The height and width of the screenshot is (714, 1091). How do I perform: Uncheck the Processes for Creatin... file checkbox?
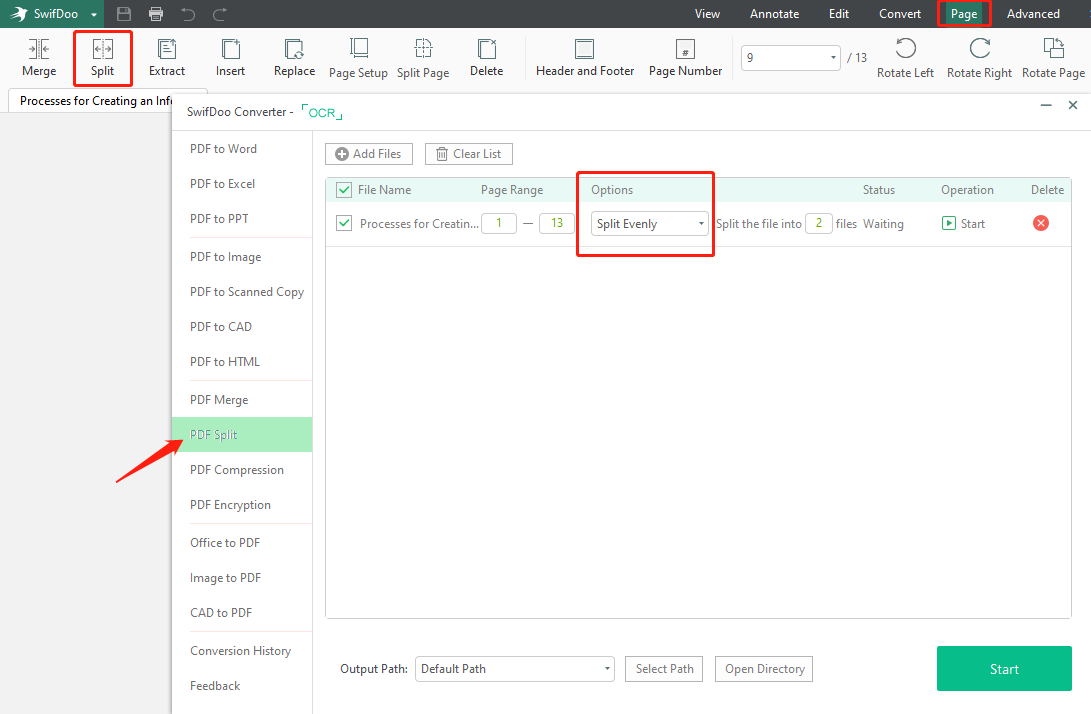point(344,223)
